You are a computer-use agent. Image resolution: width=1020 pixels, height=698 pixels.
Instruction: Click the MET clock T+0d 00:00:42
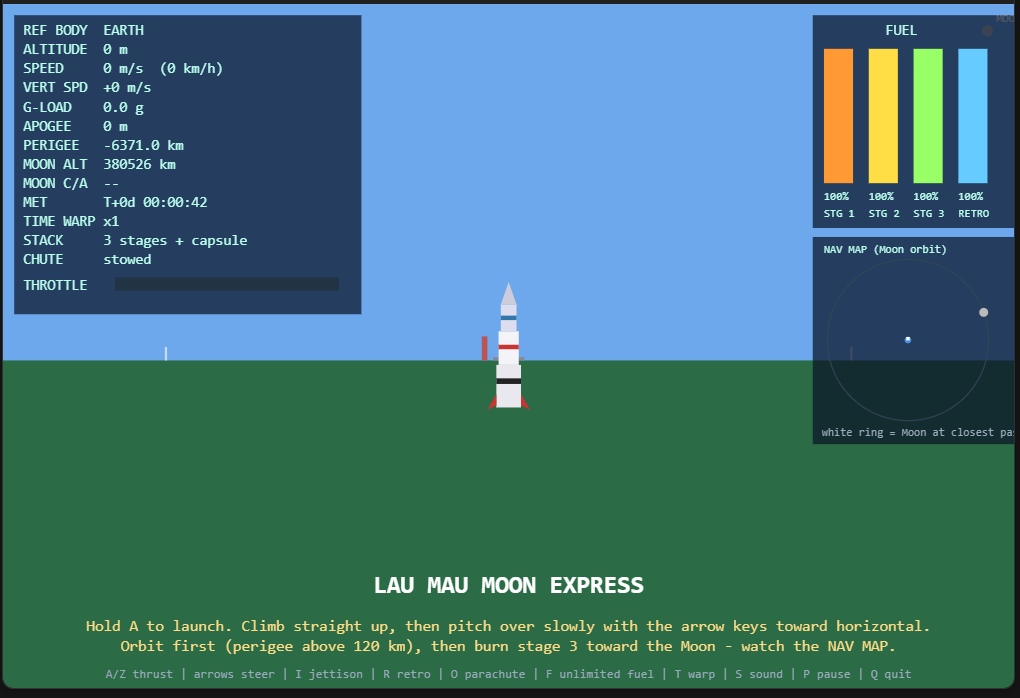coord(155,202)
